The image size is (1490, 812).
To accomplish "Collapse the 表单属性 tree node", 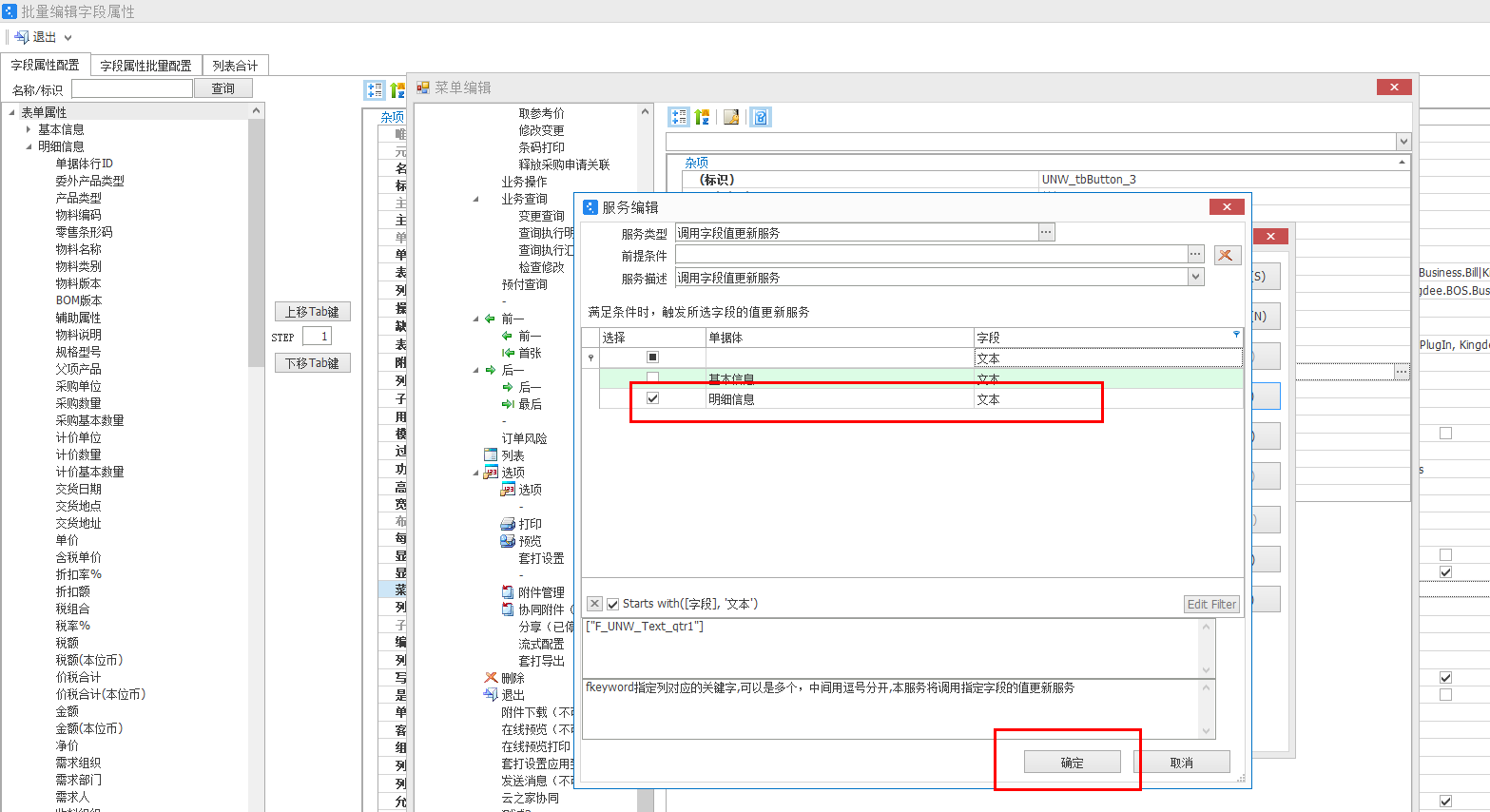I will pos(11,112).
